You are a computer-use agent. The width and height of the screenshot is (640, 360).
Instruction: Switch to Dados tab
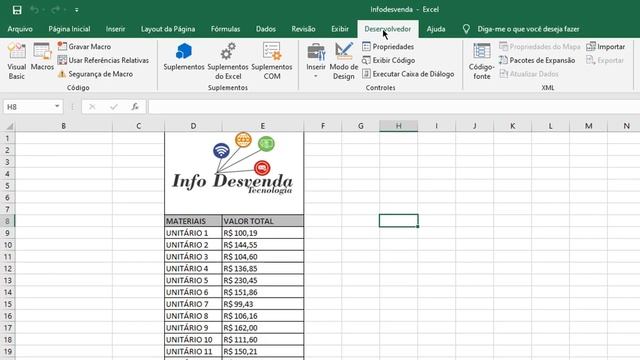266,29
